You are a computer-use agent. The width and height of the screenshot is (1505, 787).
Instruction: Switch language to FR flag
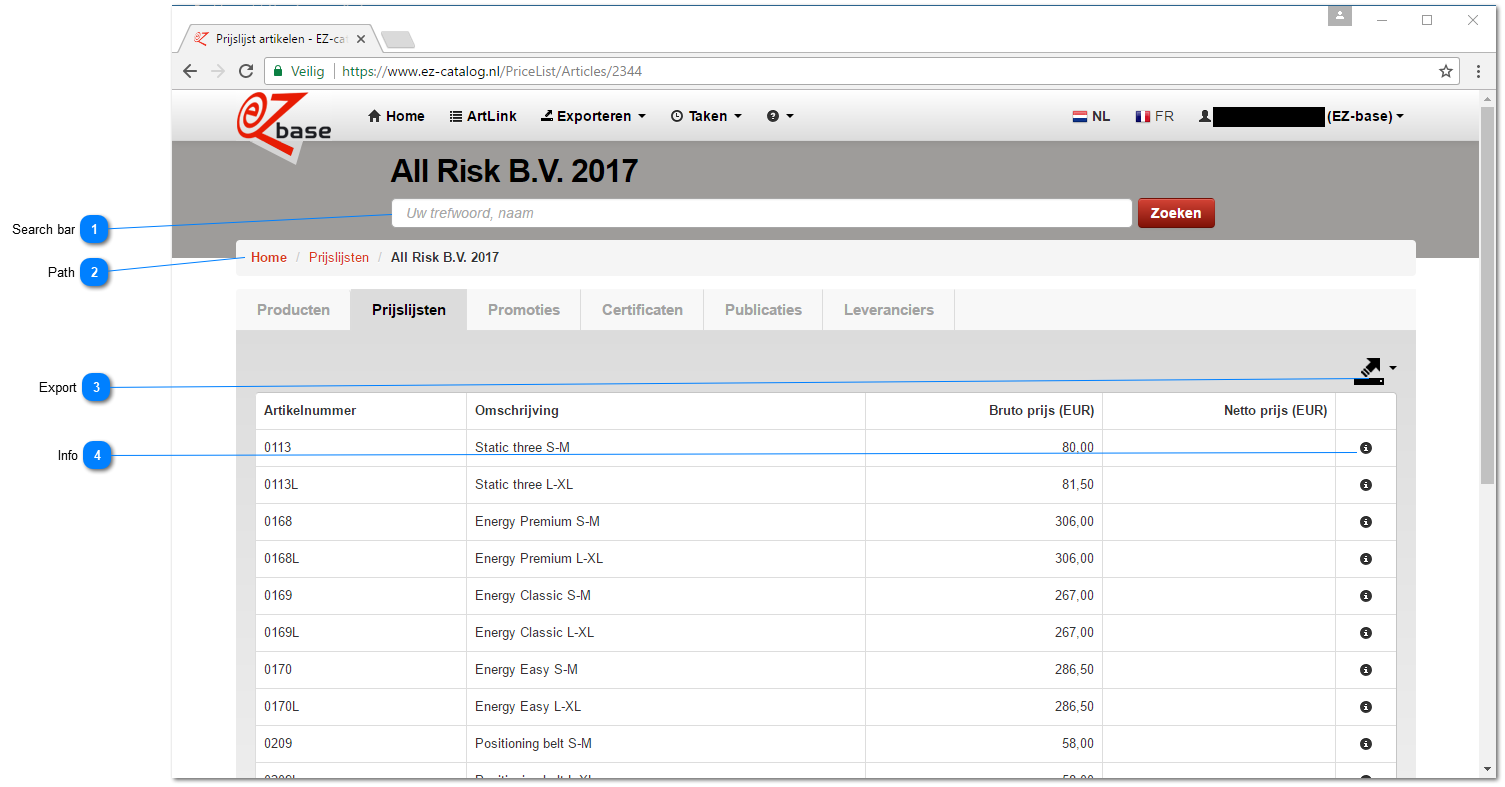pos(1154,116)
